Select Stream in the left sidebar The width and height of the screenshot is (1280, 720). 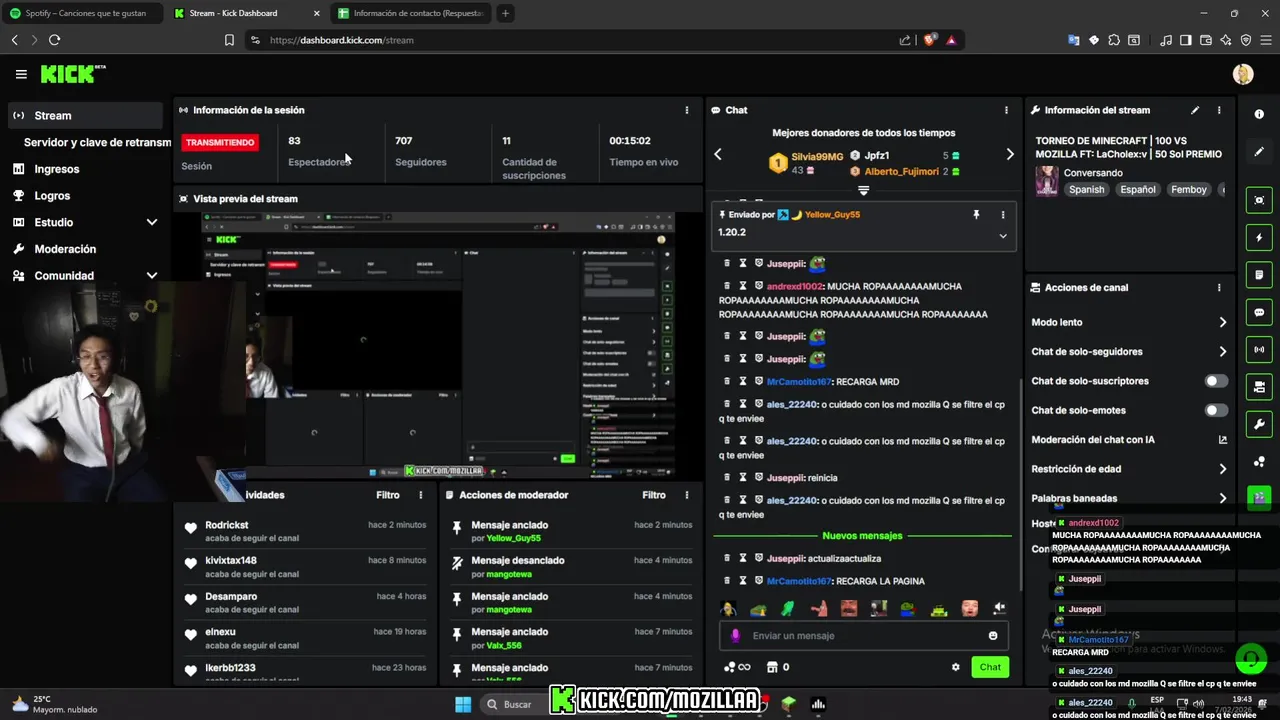(x=86, y=115)
